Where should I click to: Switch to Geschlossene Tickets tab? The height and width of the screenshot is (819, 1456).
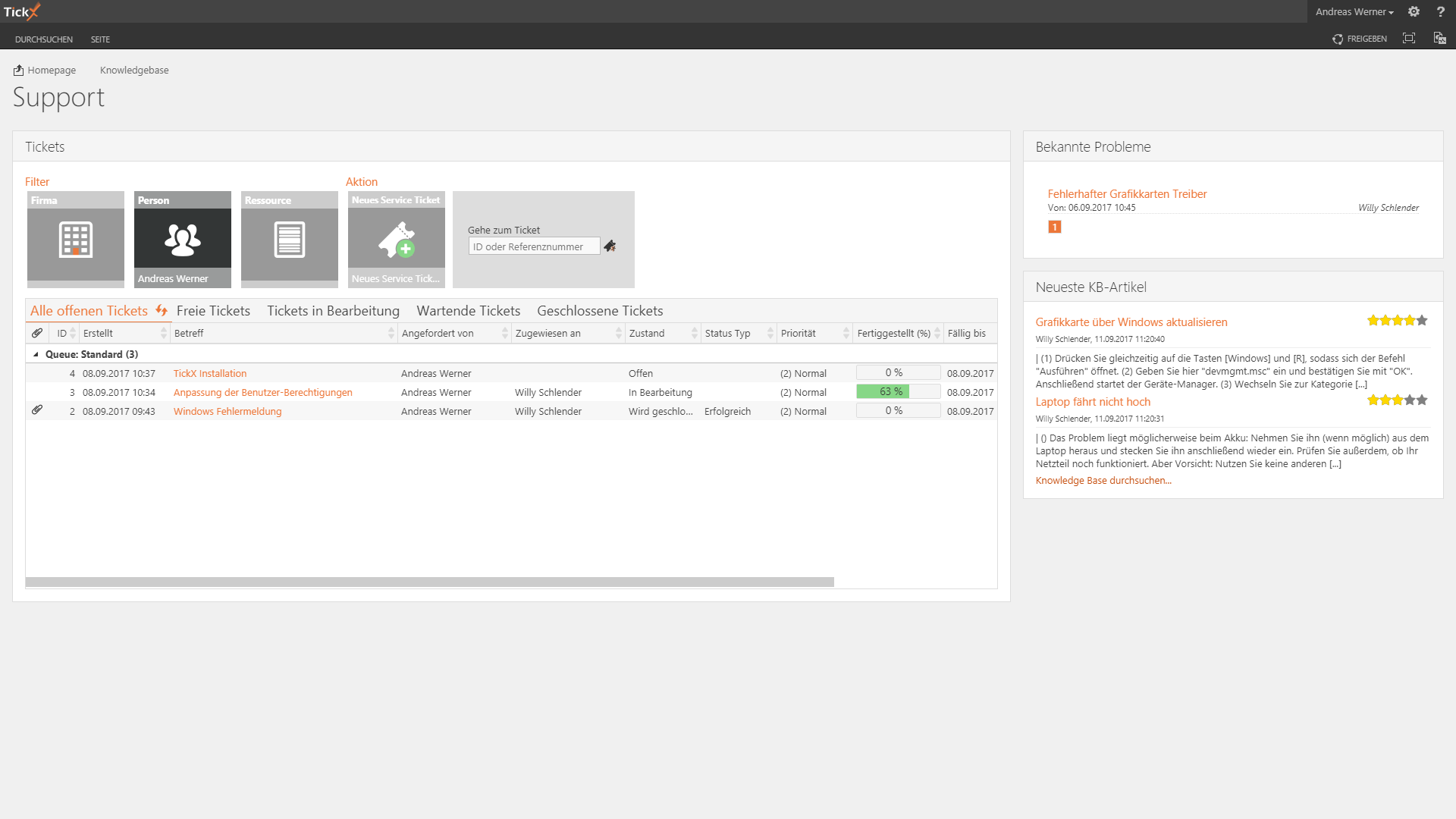click(600, 311)
